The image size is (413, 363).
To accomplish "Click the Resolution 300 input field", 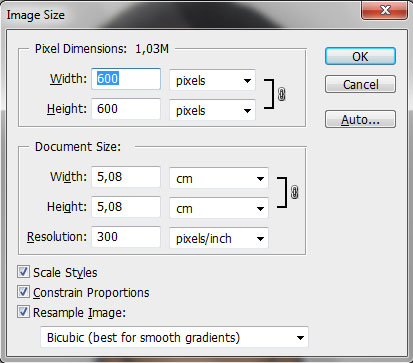I will [126, 237].
